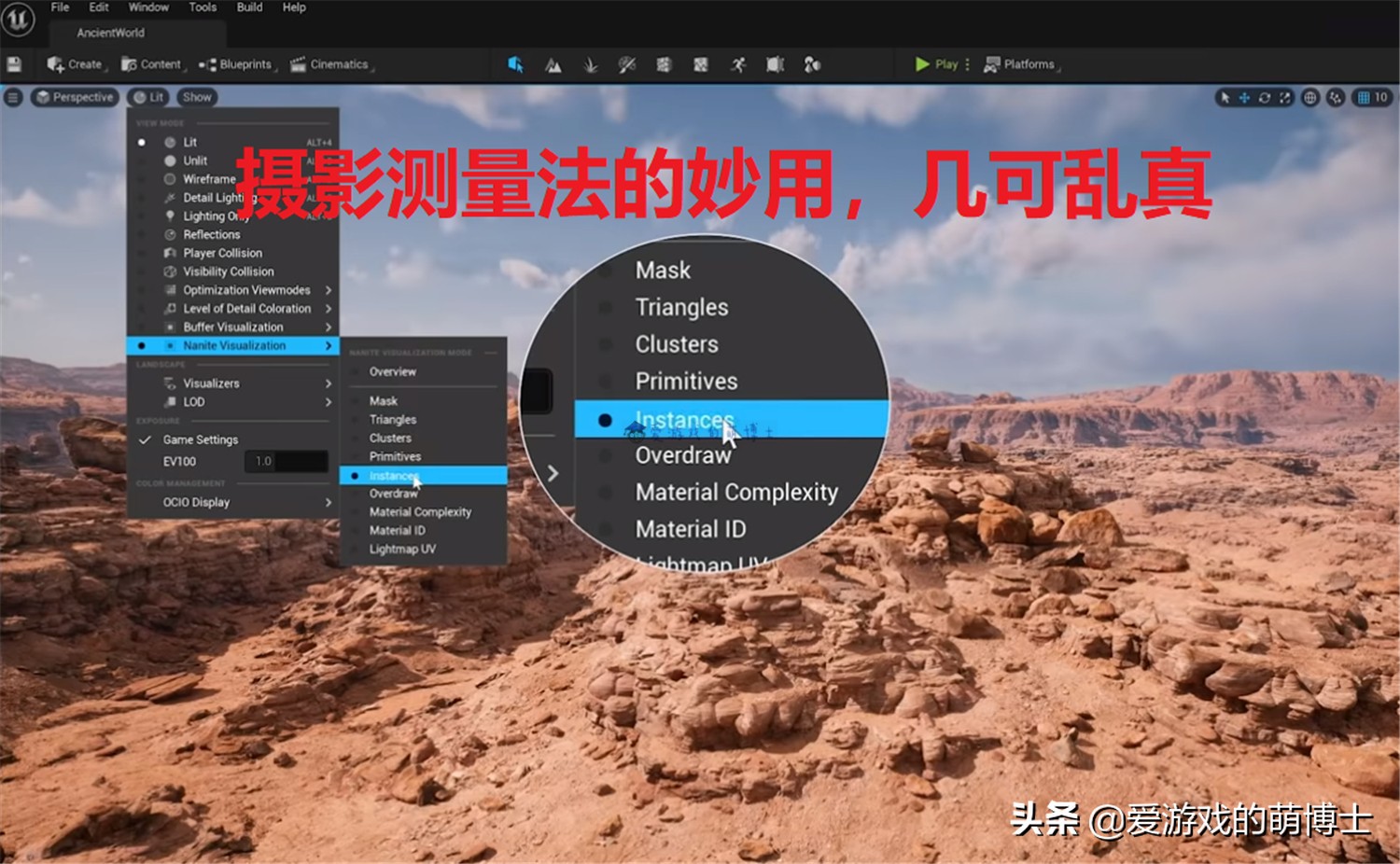Select Material Complexity in Nanite visualization menu
Viewport: 1400px width, 864px height.
(420, 511)
